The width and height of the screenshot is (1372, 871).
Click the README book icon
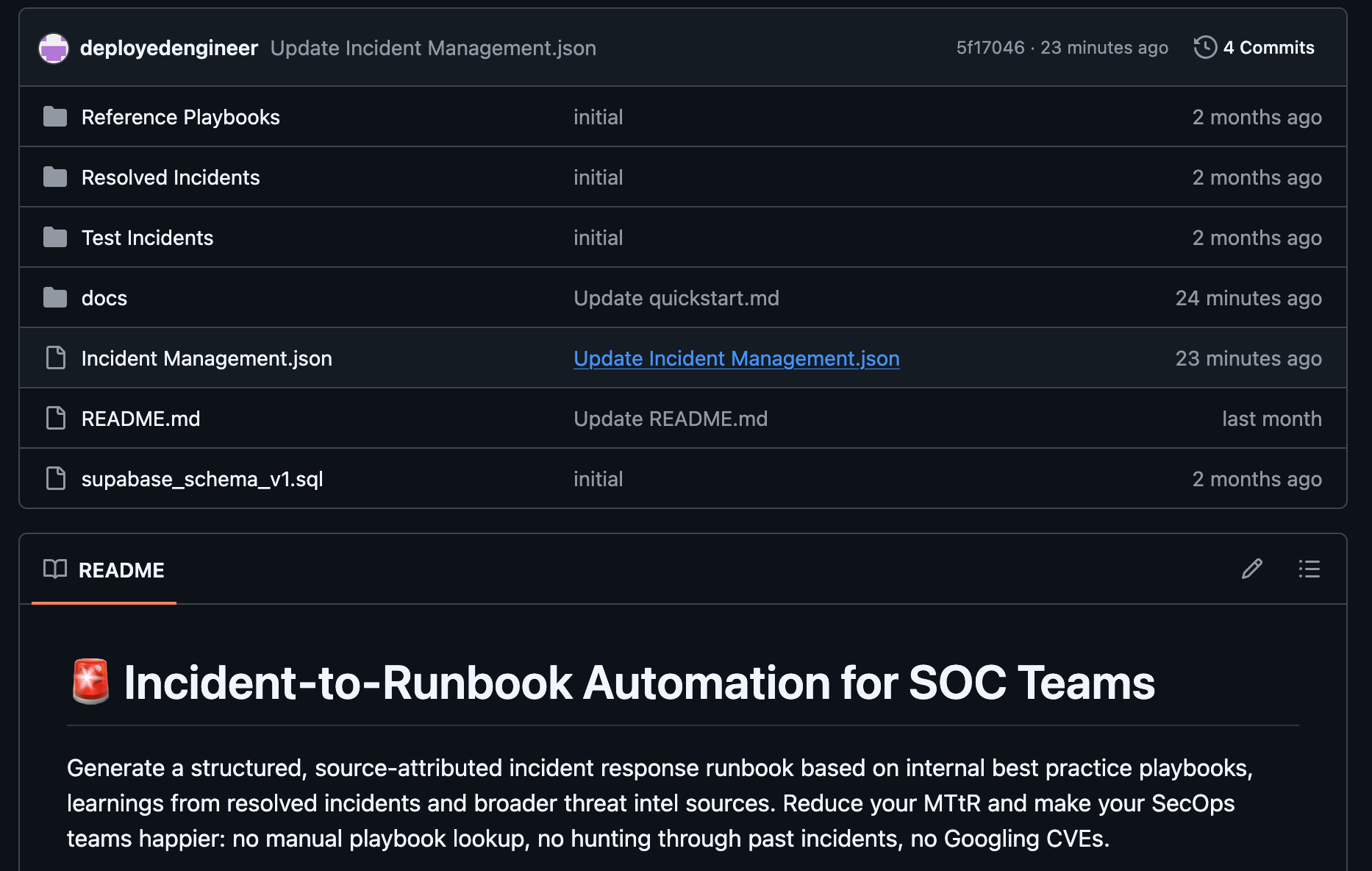[55, 569]
